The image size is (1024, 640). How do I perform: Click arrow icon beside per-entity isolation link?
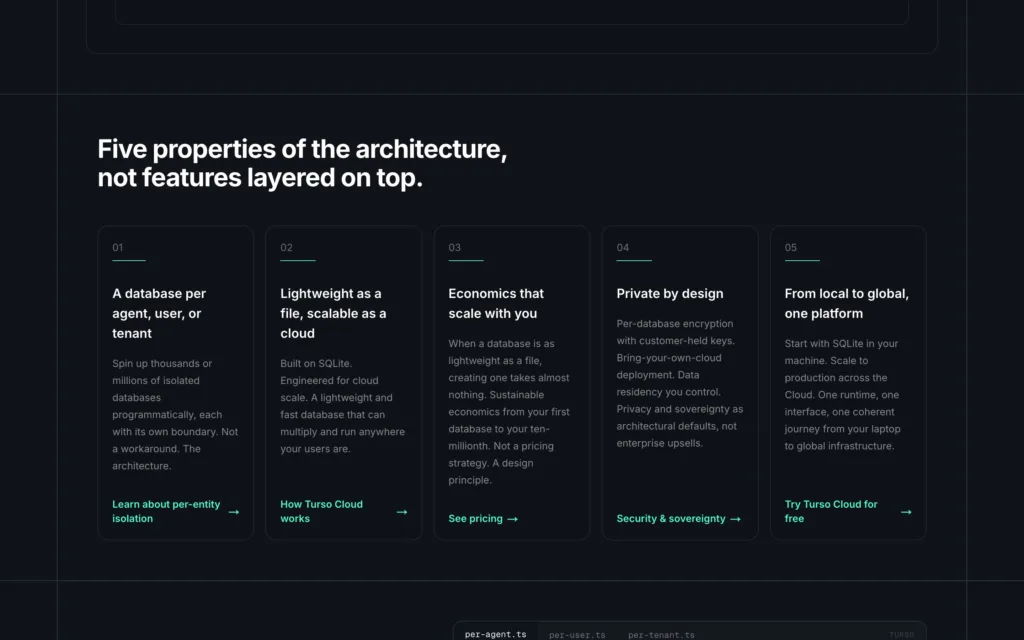[234, 512]
